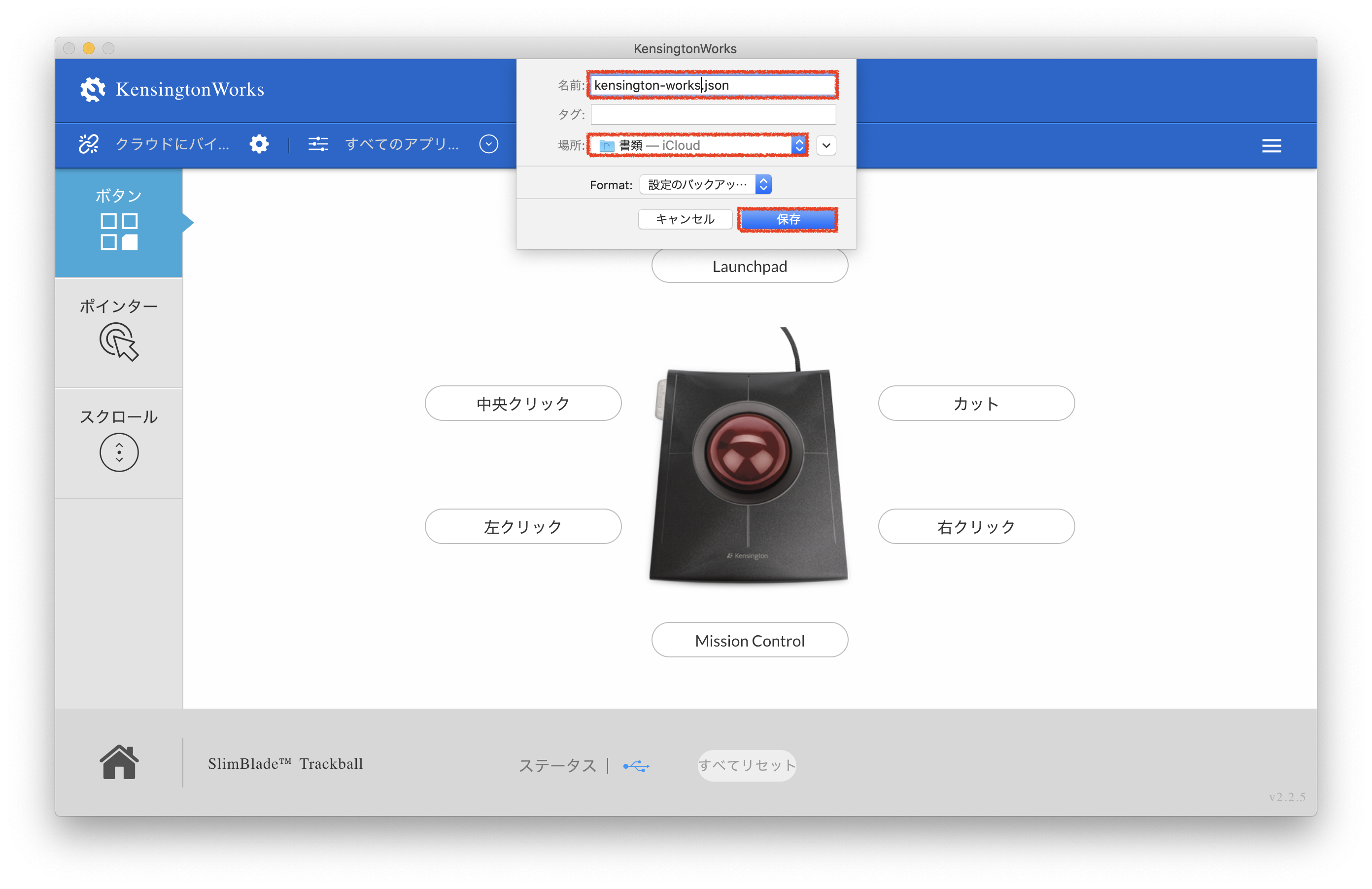Click the pointer cursor icon
Image resolution: width=1372 pixels, height=889 pixels.
tap(119, 342)
